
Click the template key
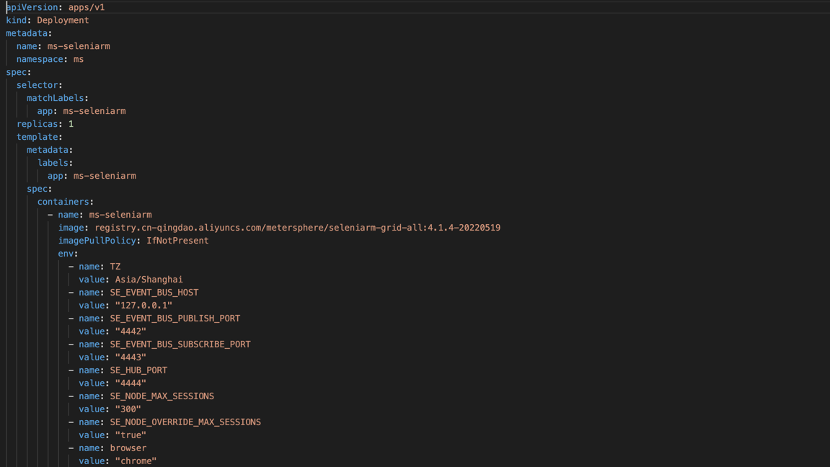tap(37, 137)
